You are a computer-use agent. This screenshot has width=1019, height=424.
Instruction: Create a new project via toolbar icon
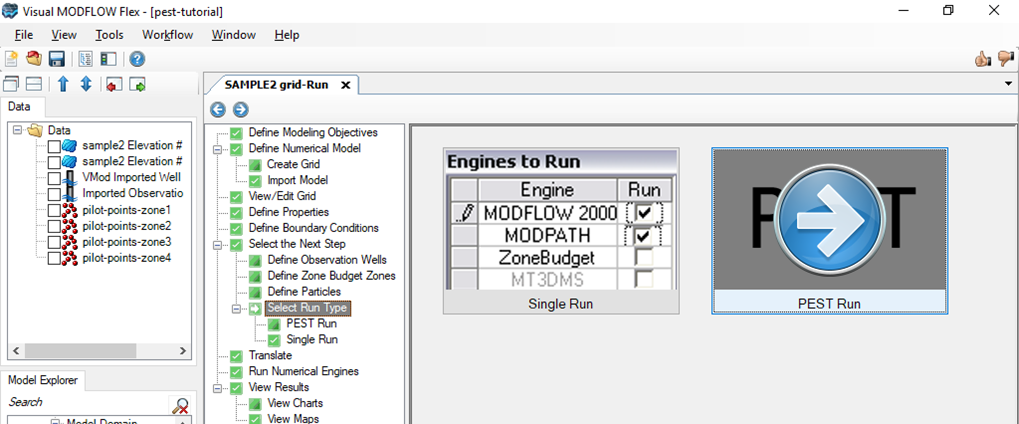coord(11,59)
